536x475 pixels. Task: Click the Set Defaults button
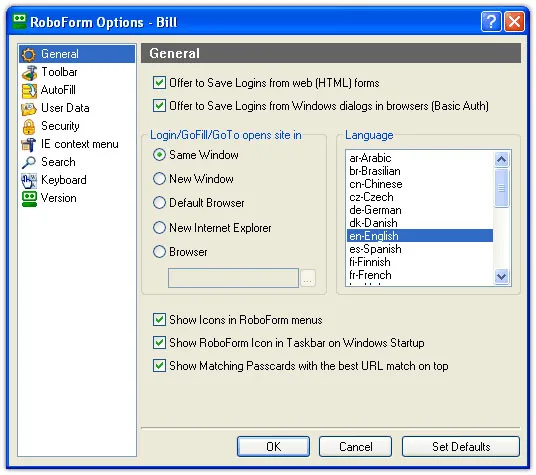[x=461, y=446]
